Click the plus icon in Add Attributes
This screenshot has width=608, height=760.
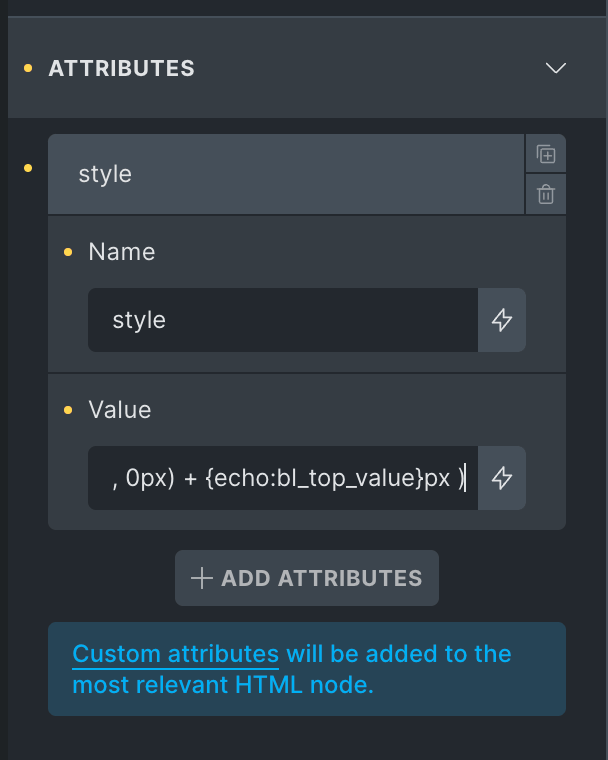(x=202, y=578)
